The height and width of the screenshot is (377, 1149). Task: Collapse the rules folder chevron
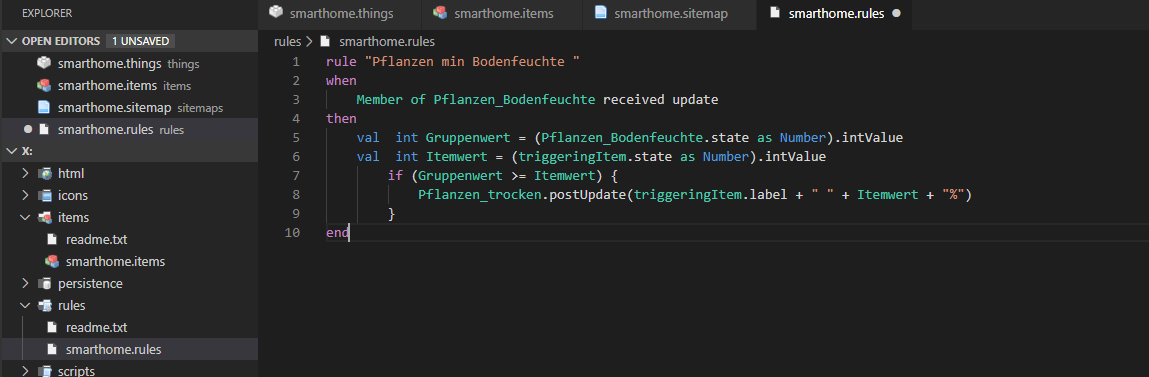26,305
